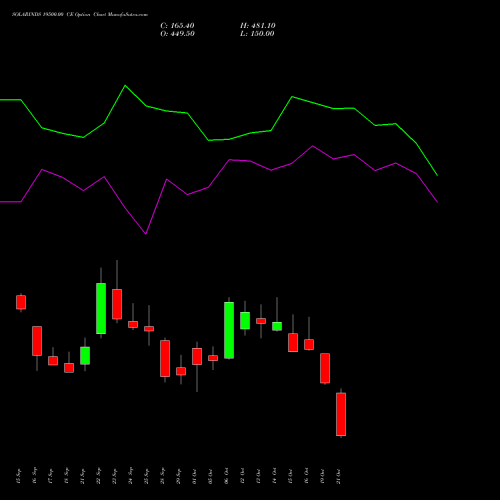Click the red candle above 28 Sep
The image size is (500, 500).
(x=165, y=358)
